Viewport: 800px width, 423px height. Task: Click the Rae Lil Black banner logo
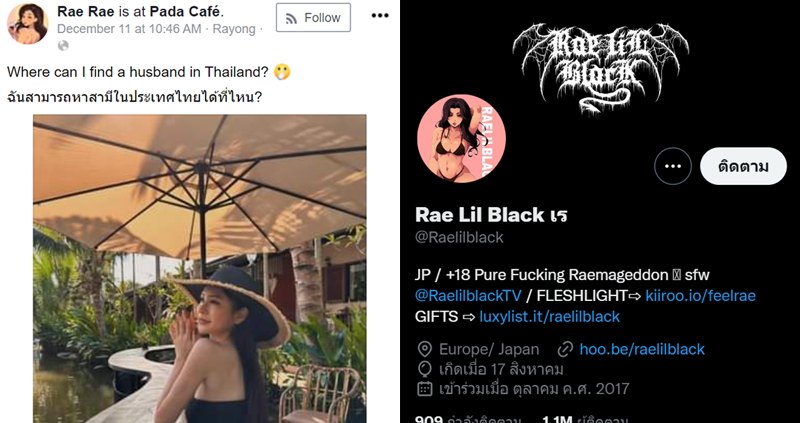coord(601,68)
